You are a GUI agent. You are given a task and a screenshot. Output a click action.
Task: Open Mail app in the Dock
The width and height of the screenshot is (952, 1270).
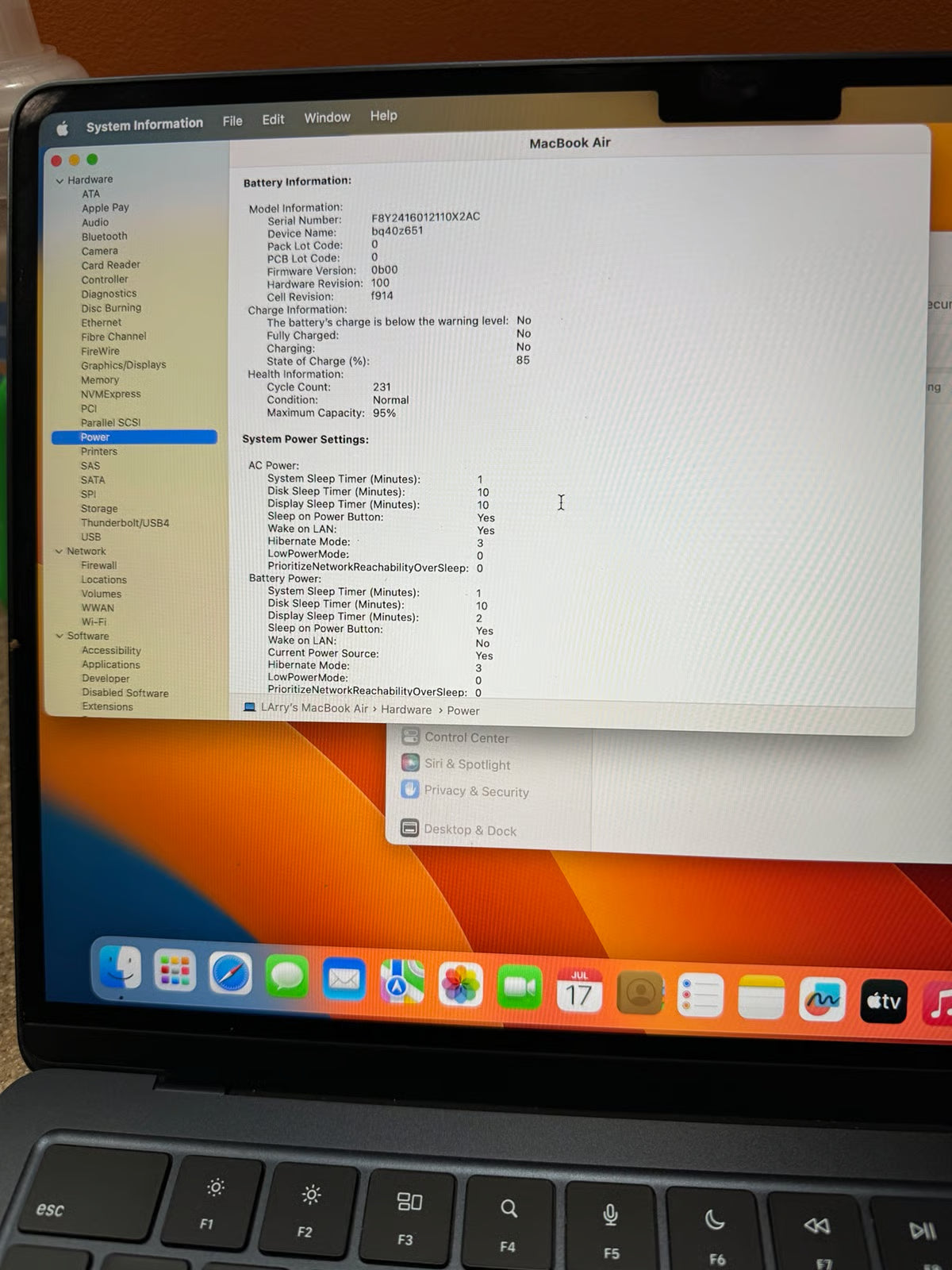(x=344, y=979)
